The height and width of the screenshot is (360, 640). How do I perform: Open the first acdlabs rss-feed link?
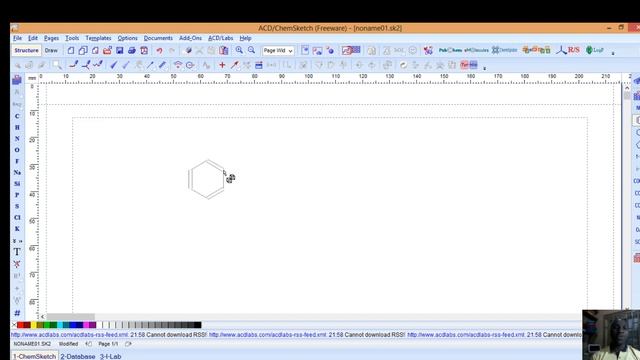(x=69, y=335)
